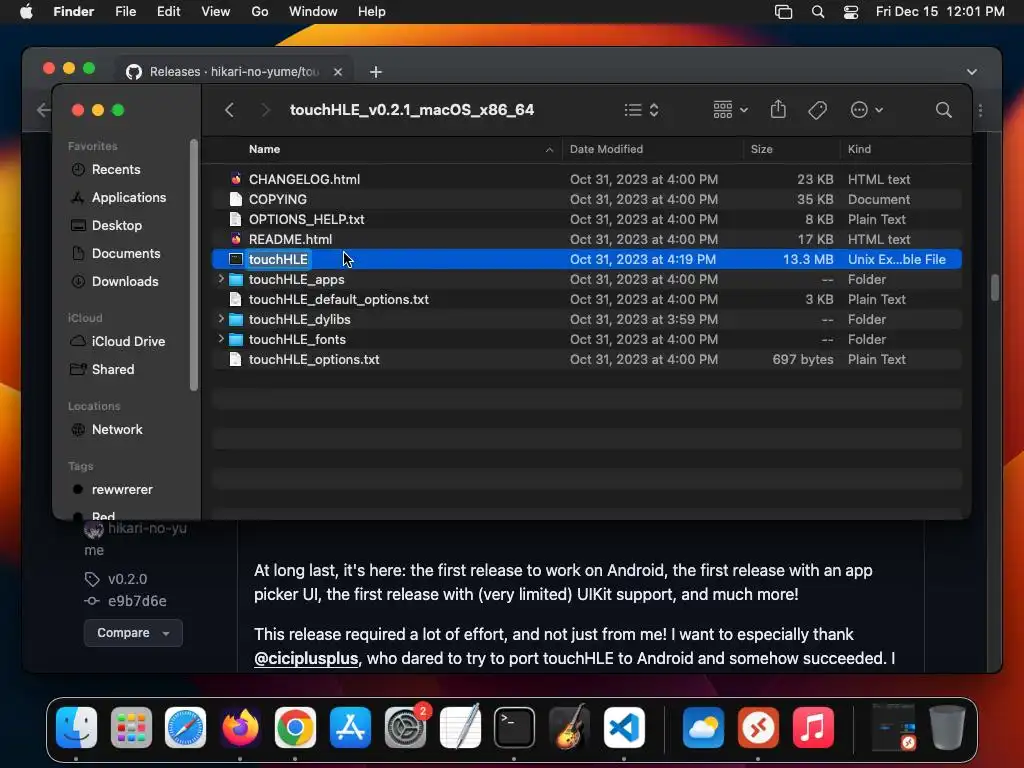The image size is (1024, 768).
Task: Go back in Finder window
Action: [229, 110]
